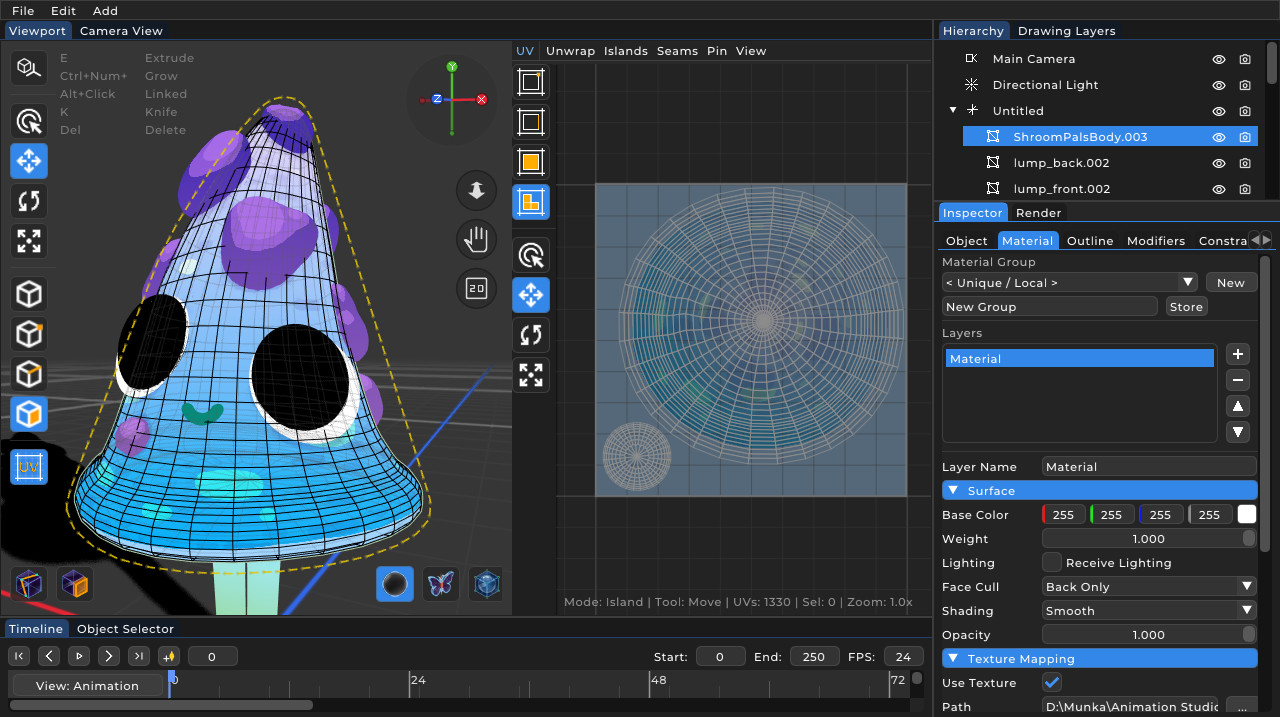Click the butterfly icon near the viewport bottom

pyautogui.click(x=440, y=583)
